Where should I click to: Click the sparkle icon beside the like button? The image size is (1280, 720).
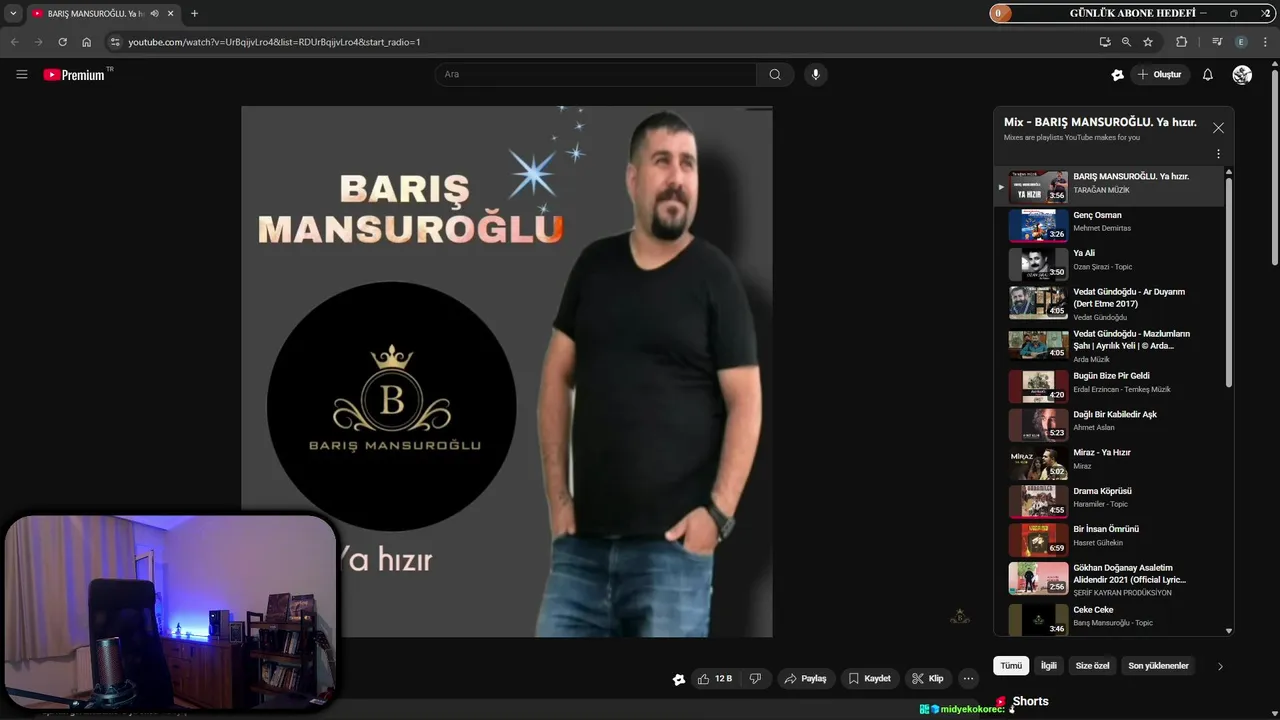click(679, 679)
